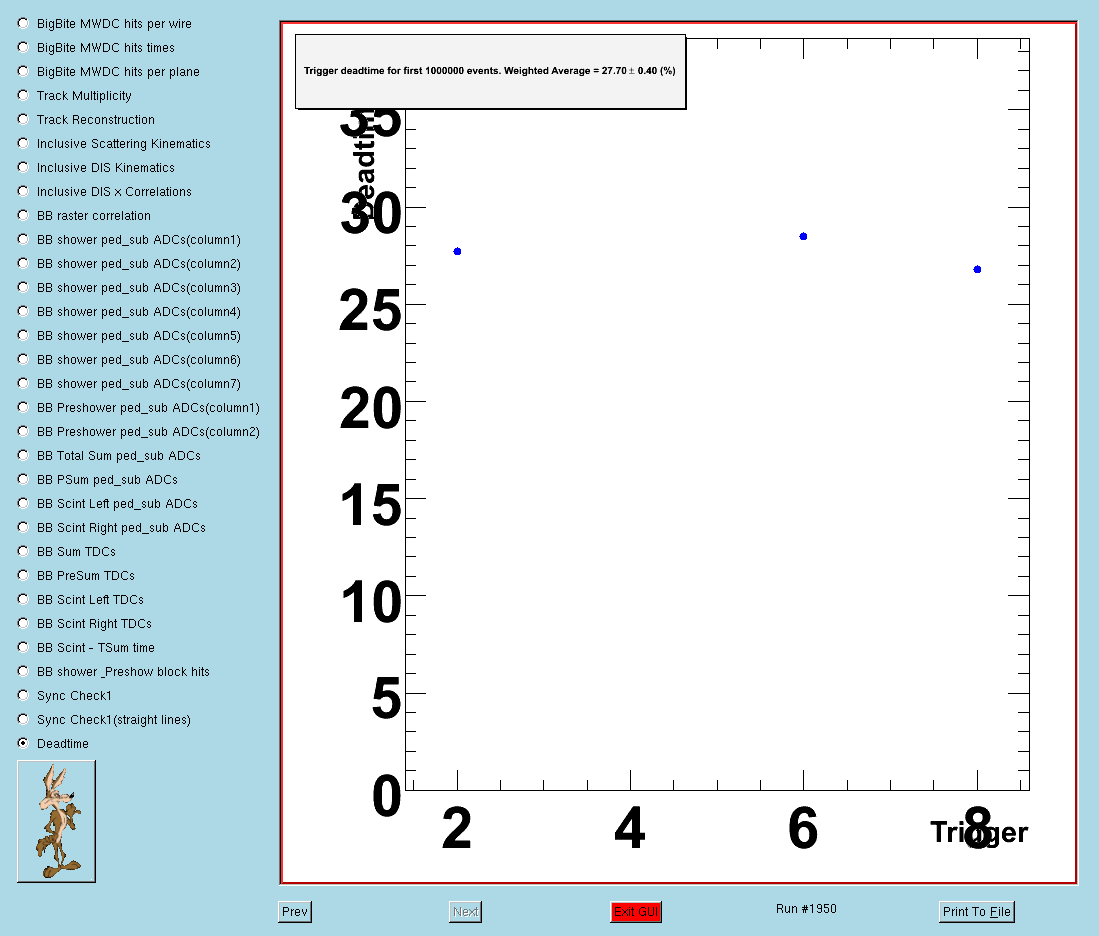The image size is (1099, 936).
Task: Click the selected Deadtime radio button
Action: click(23, 742)
